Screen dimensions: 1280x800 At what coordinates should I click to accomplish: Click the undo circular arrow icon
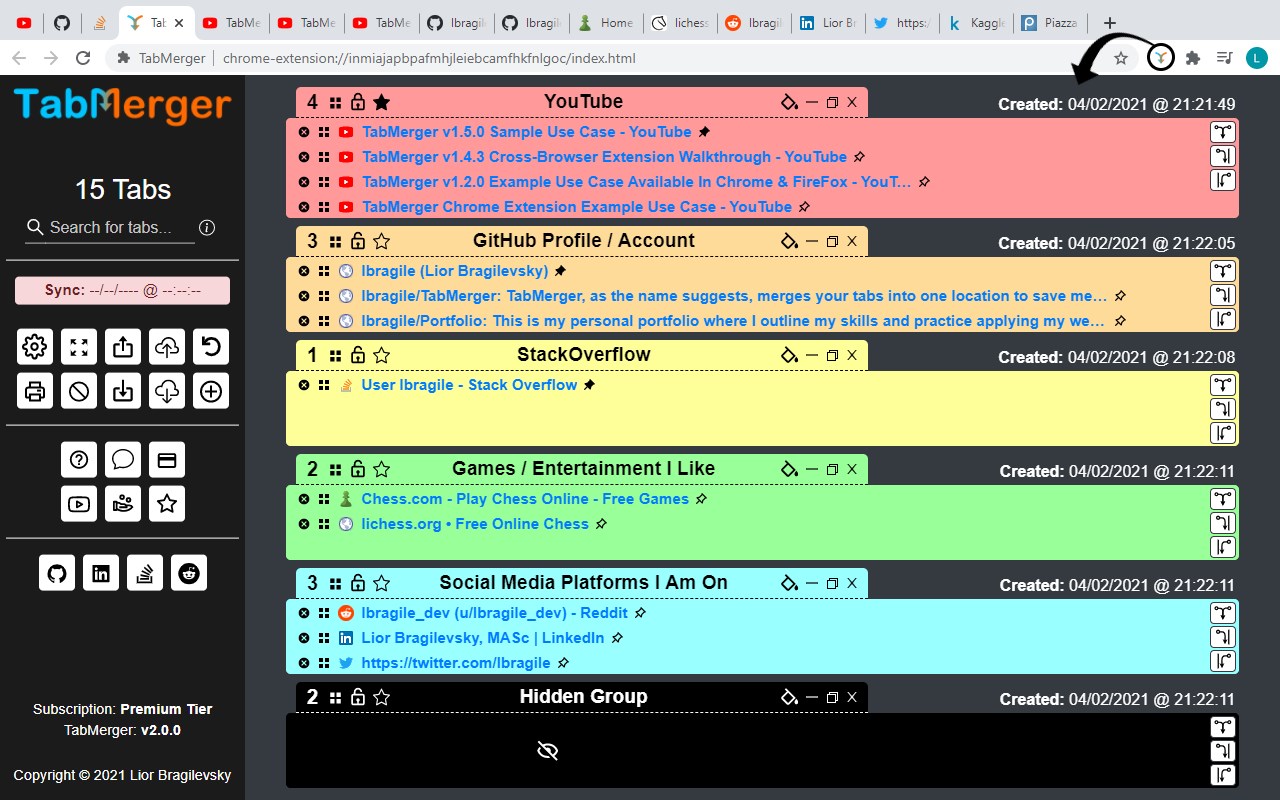[211, 347]
